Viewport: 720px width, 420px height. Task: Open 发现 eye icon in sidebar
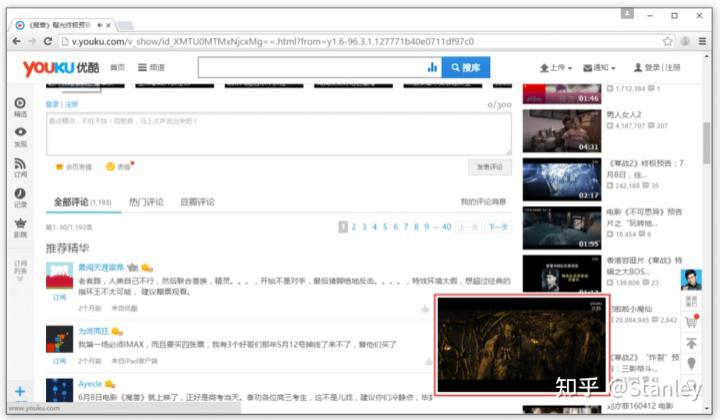(20, 136)
